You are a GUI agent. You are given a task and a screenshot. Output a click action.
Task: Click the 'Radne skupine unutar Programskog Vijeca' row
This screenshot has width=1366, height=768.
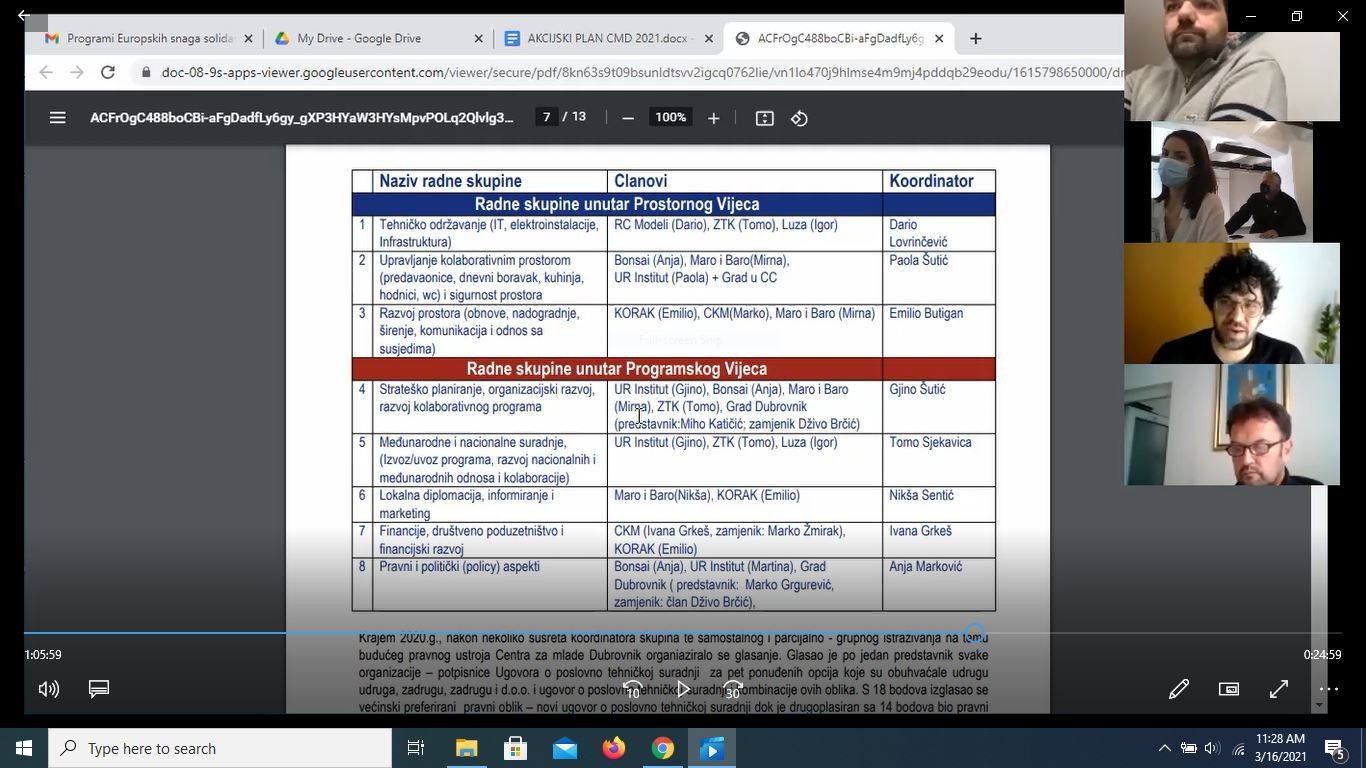click(617, 369)
